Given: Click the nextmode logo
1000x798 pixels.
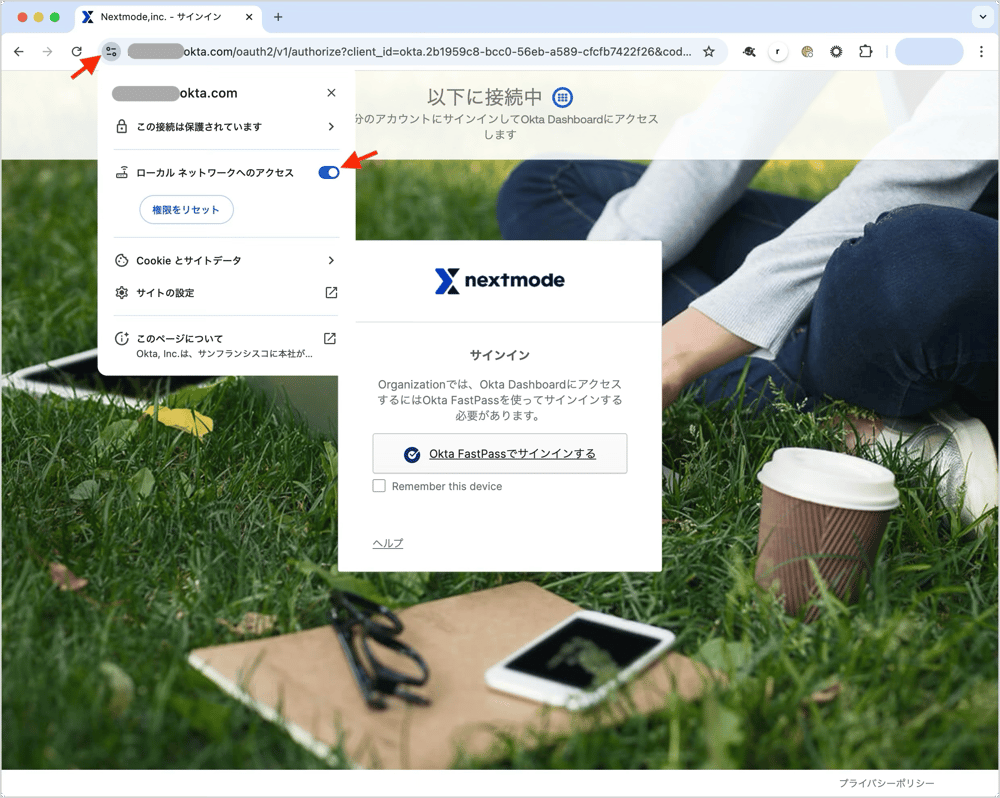Looking at the screenshot, I should (499, 281).
